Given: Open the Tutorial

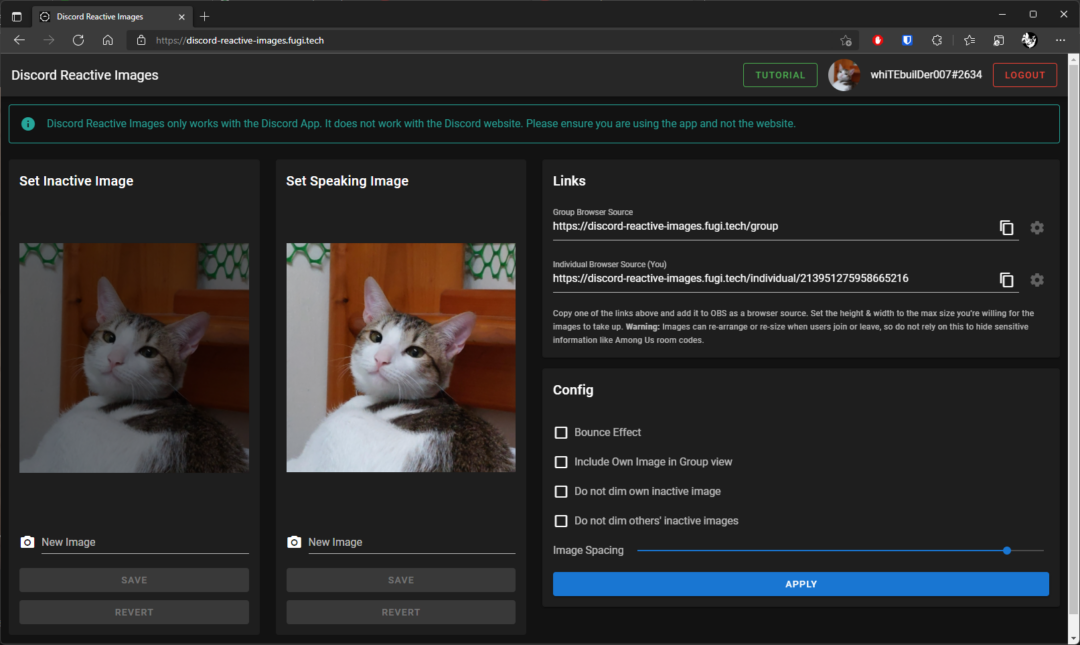Looking at the screenshot, I should tap(780, 75).
